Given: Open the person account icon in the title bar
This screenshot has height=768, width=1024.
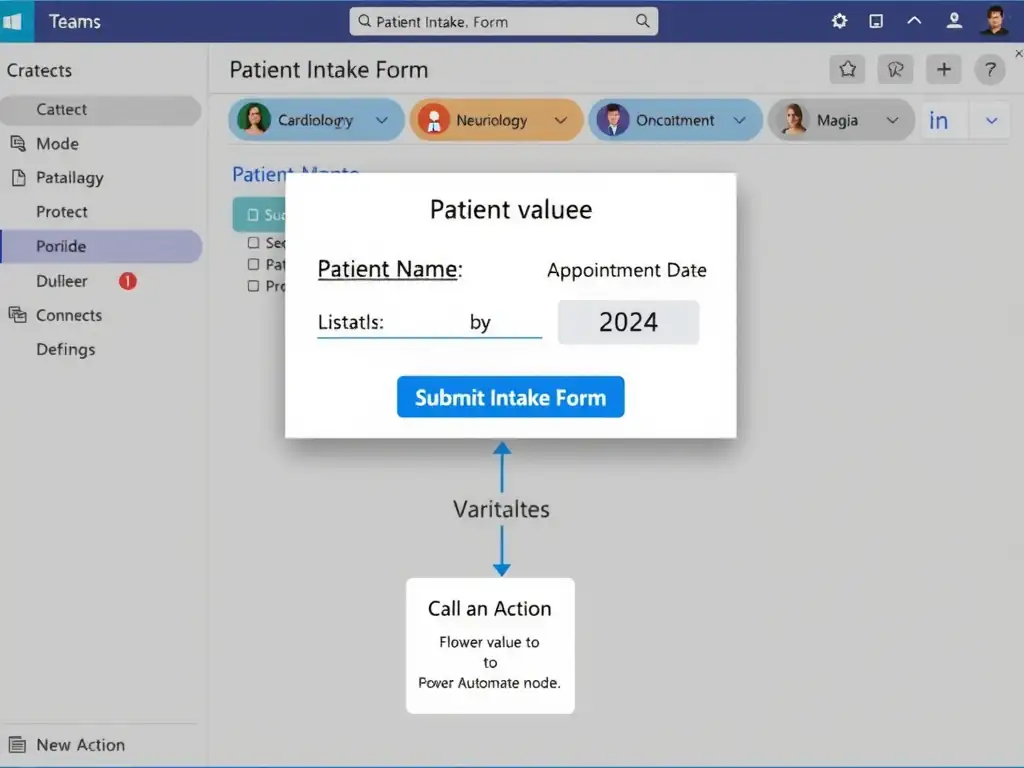Looking at the screenshot, I should pos(954,21).
